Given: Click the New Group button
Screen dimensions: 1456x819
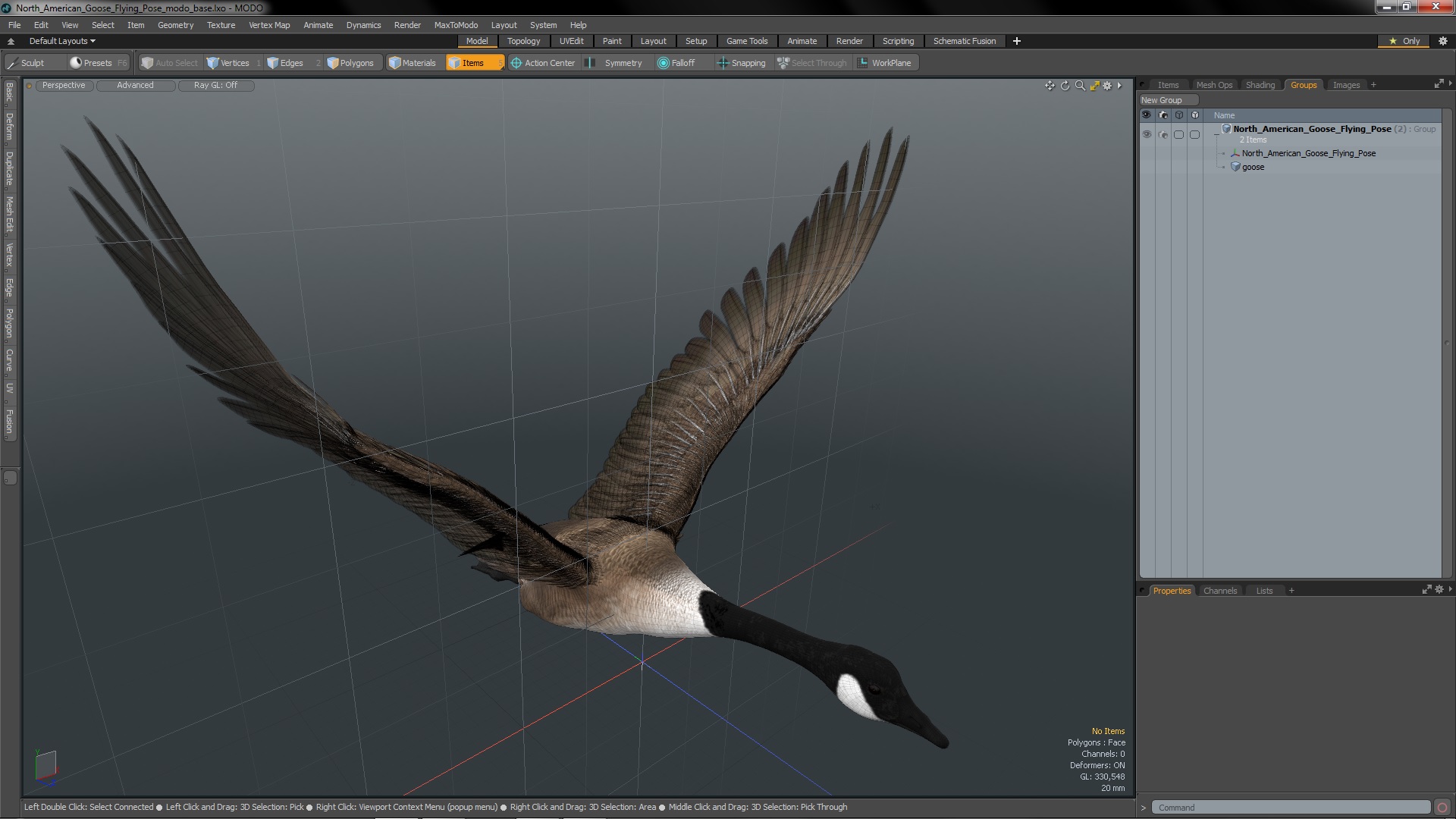Looking at the screenshot, I should tap(1168, 100).
